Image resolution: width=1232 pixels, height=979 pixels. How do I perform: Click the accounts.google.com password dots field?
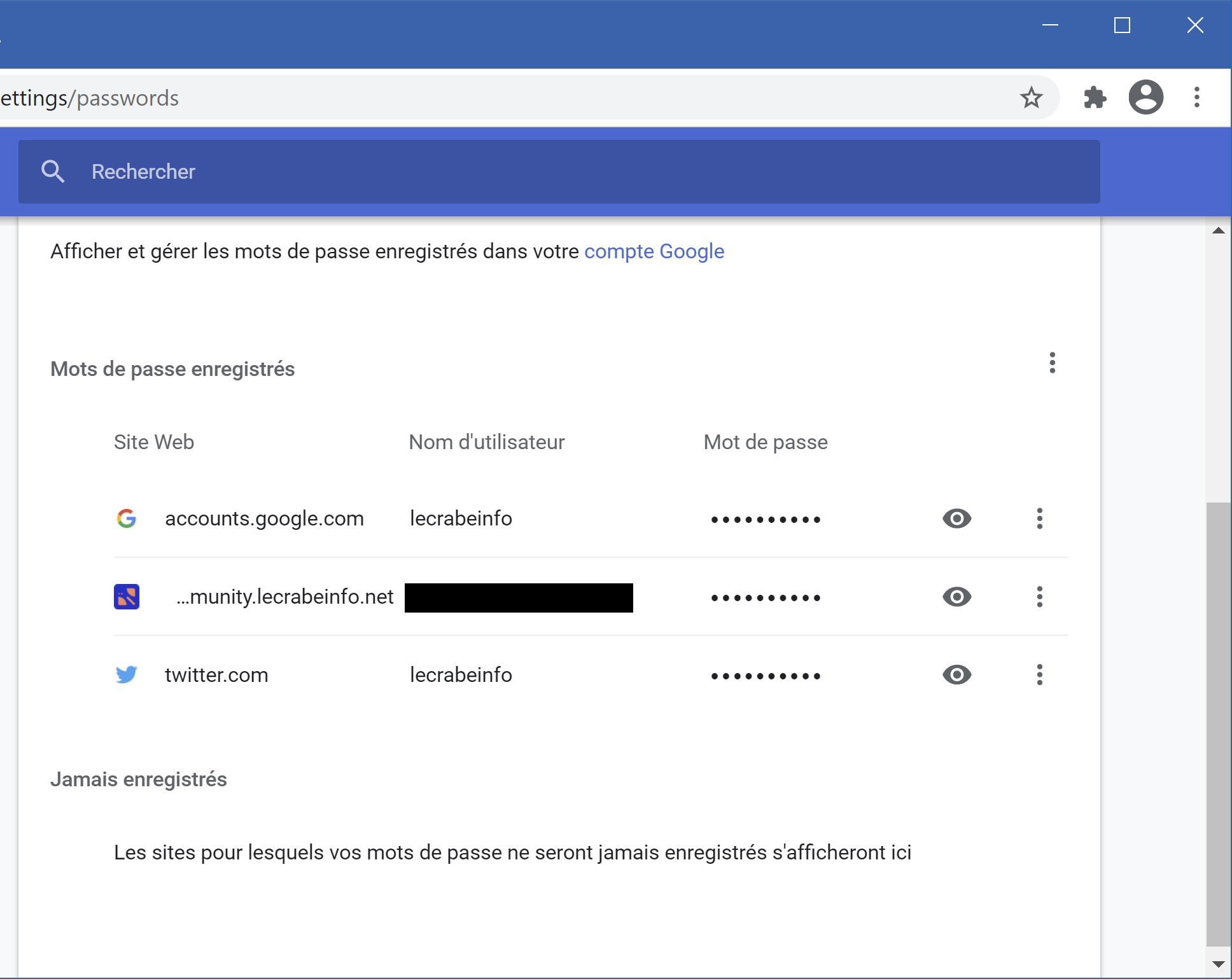[x=766, y=520]
